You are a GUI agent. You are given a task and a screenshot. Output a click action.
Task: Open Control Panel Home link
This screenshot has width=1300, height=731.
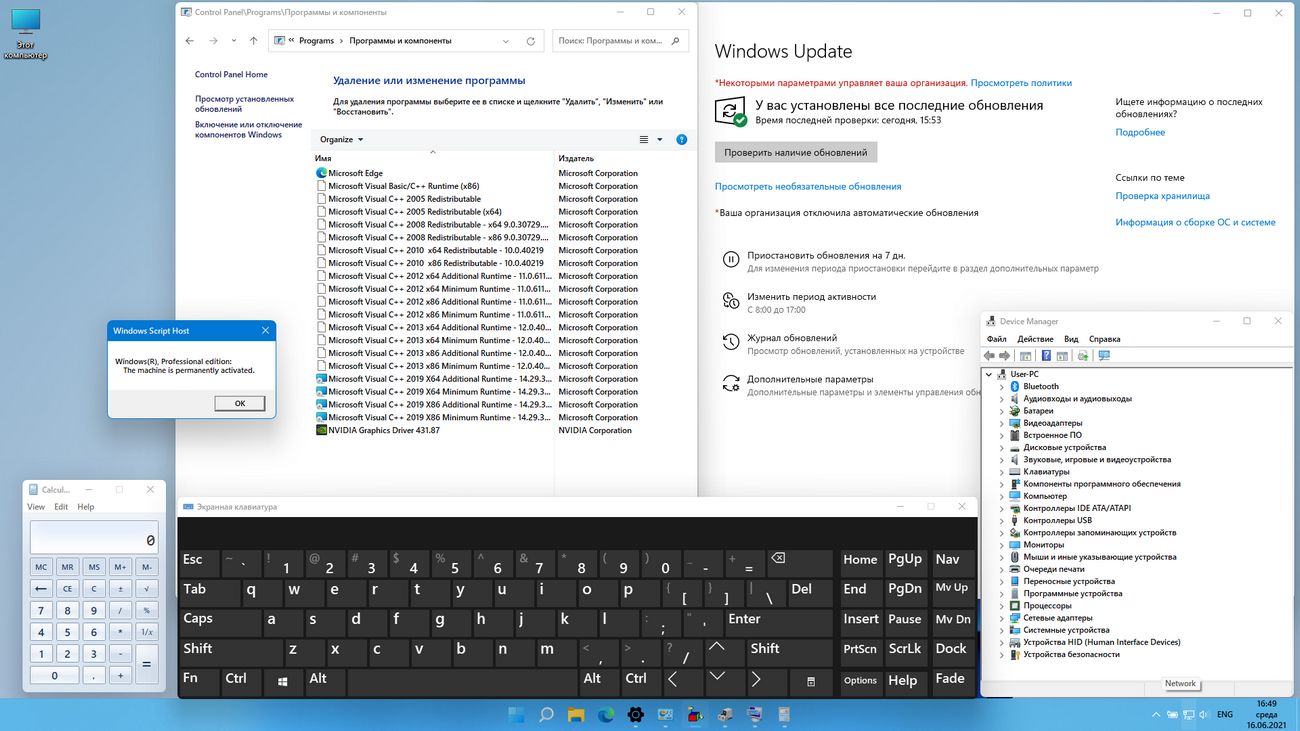tap(231, 75)
